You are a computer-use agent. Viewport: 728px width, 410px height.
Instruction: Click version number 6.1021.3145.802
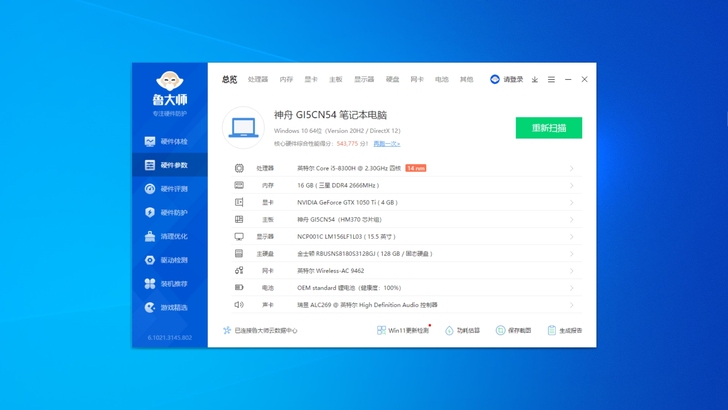[169, 338]
